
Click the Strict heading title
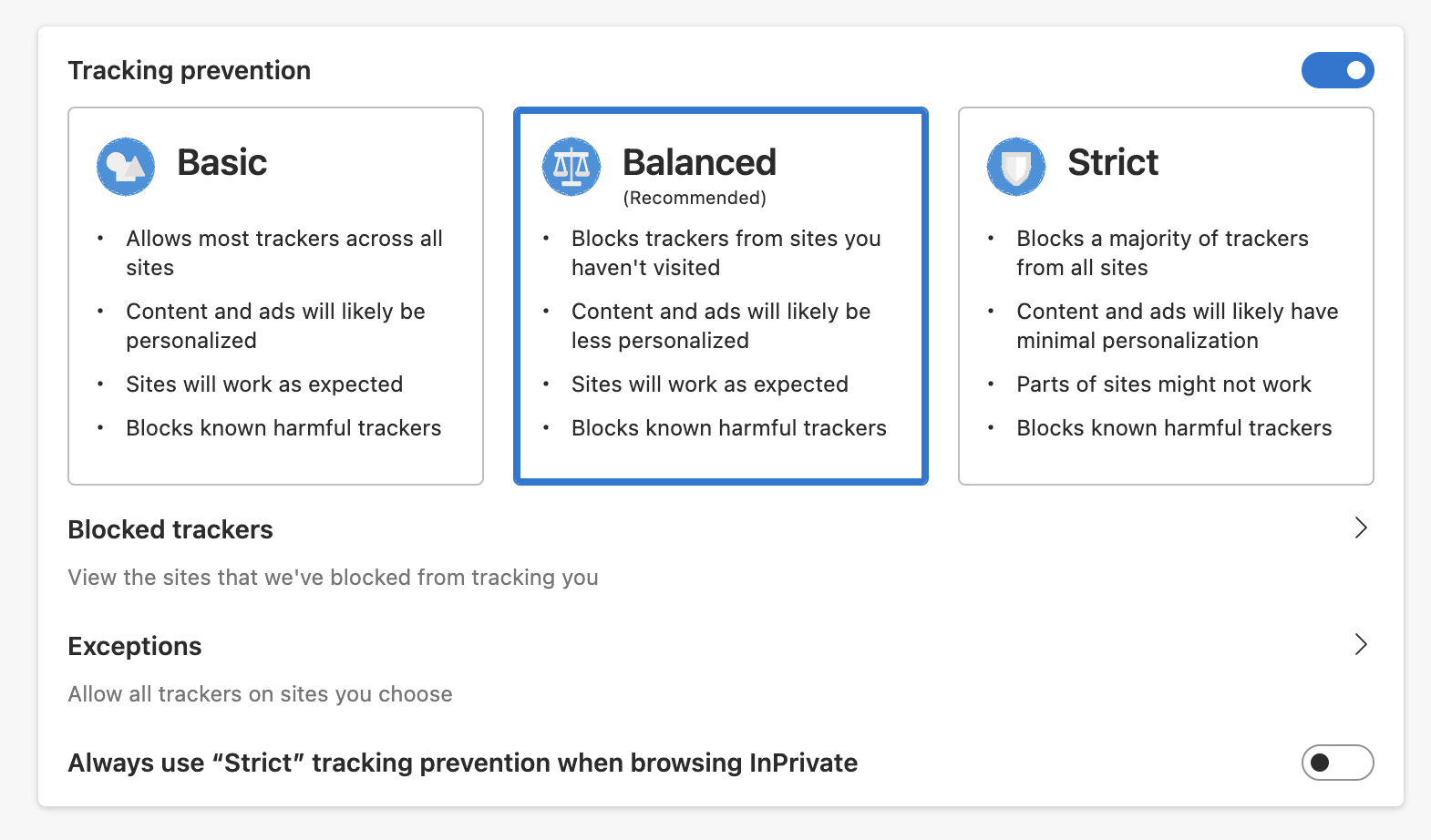click(1113, 163)
